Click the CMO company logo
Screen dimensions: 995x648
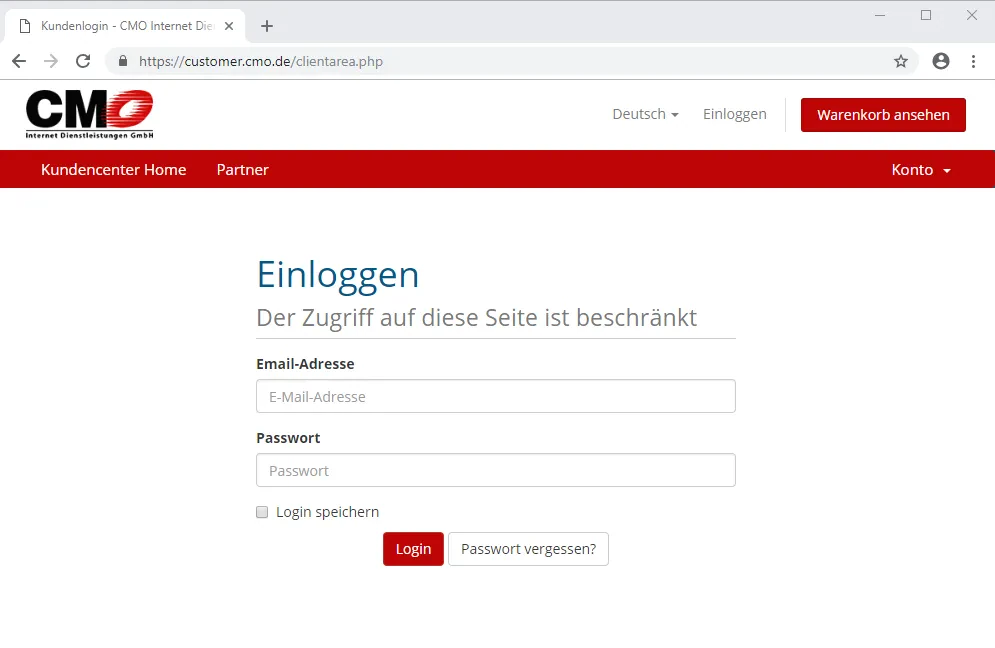click(89, 114)
